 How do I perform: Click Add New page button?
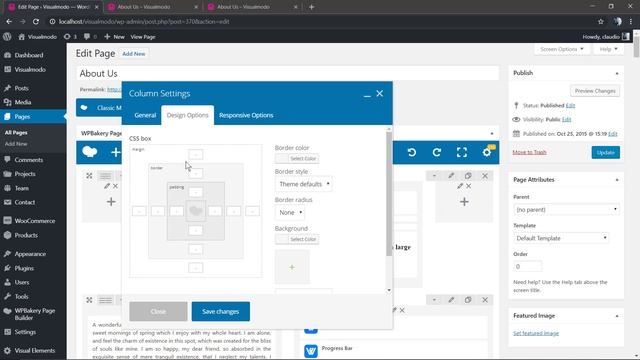pyautogui.click(x=133, y=54)
